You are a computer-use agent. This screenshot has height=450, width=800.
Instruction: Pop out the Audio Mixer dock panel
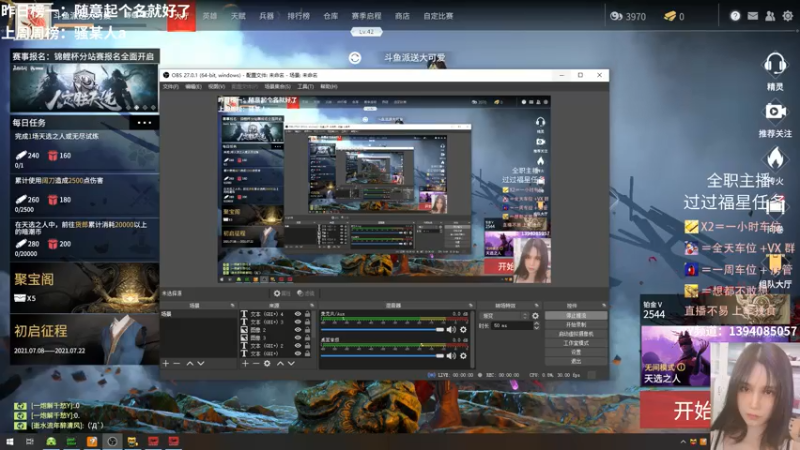tap(470, 306)
